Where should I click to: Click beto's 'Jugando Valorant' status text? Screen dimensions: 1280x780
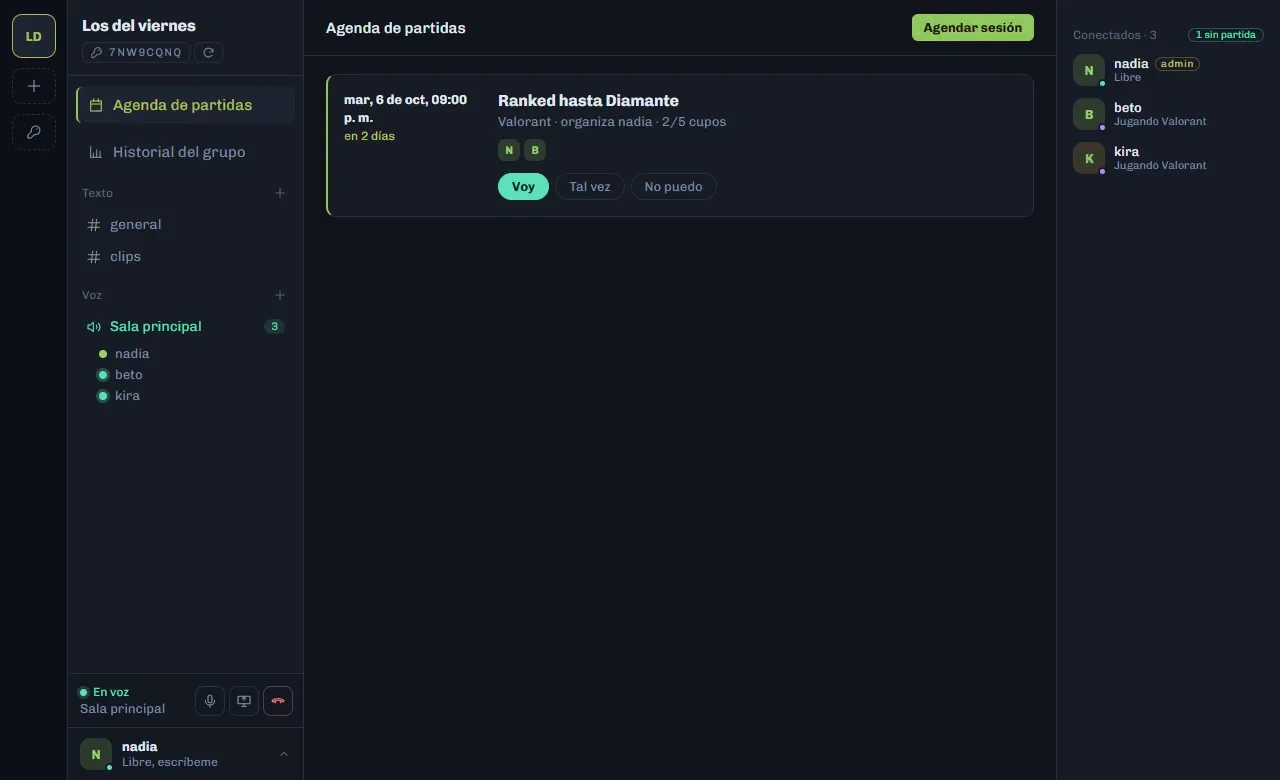1160,122
